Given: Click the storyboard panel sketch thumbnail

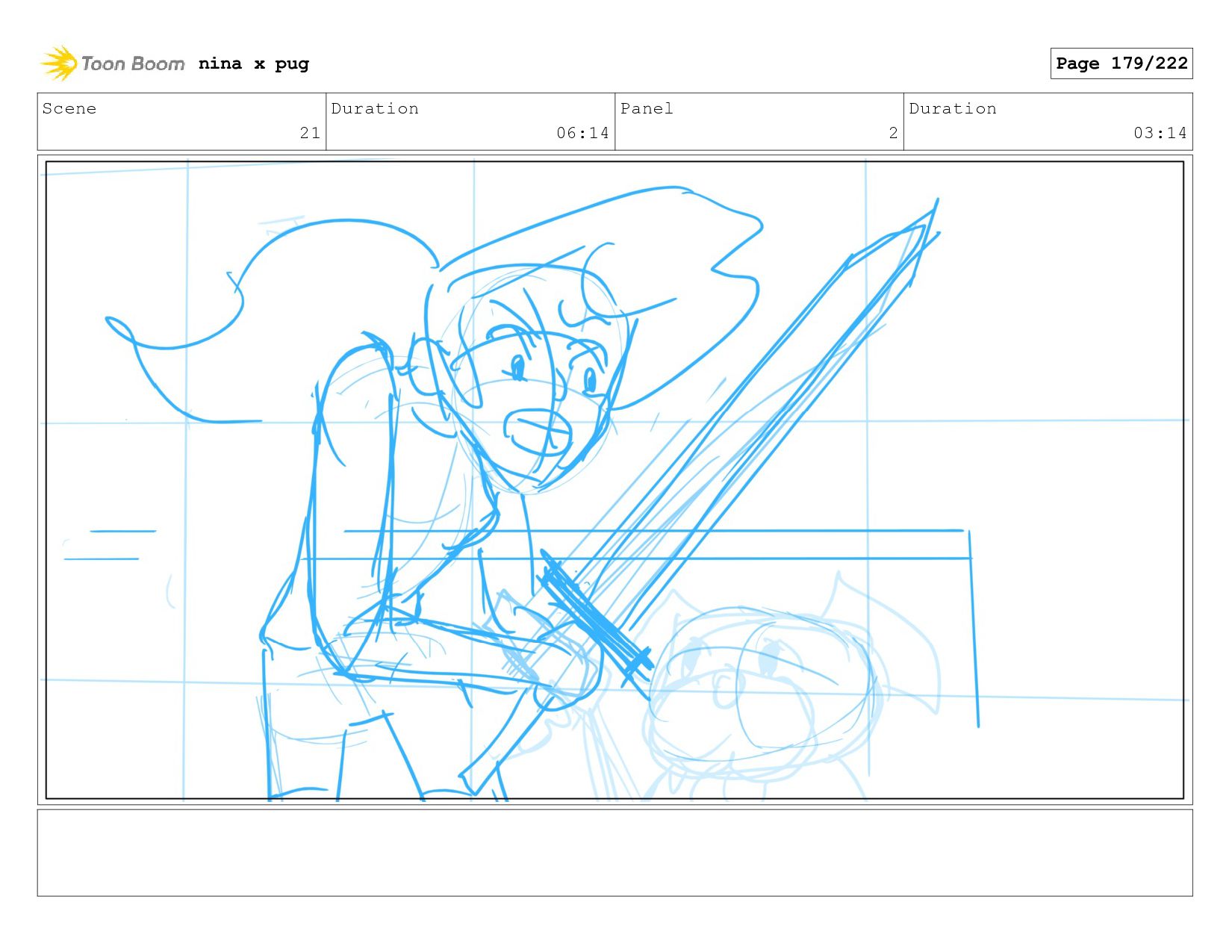Looking at the screenshot, I should [x=615, y=479].
